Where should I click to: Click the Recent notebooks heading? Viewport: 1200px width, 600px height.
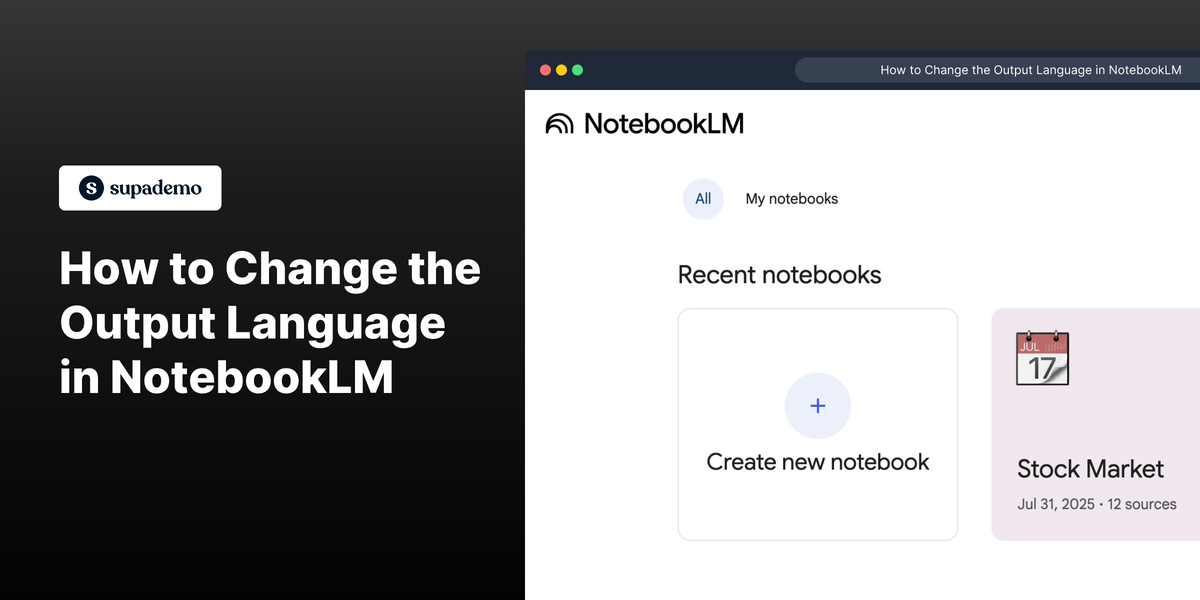point(780,275)
